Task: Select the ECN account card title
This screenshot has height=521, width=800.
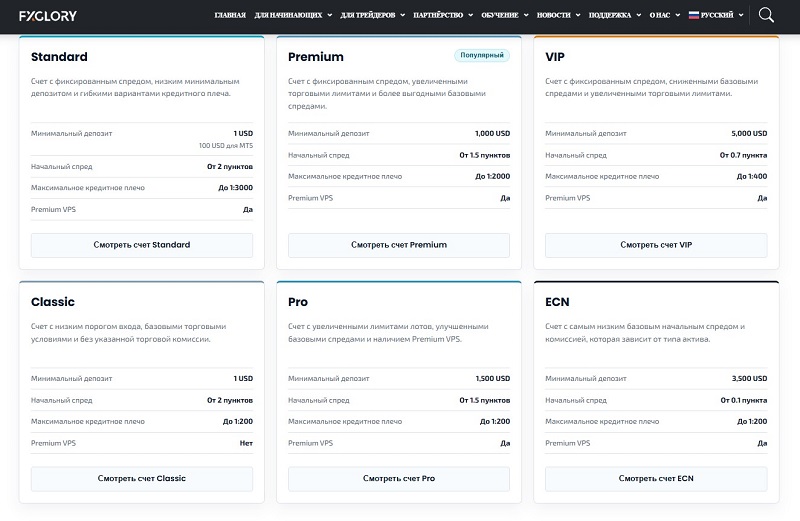Action: pos(557,302)
